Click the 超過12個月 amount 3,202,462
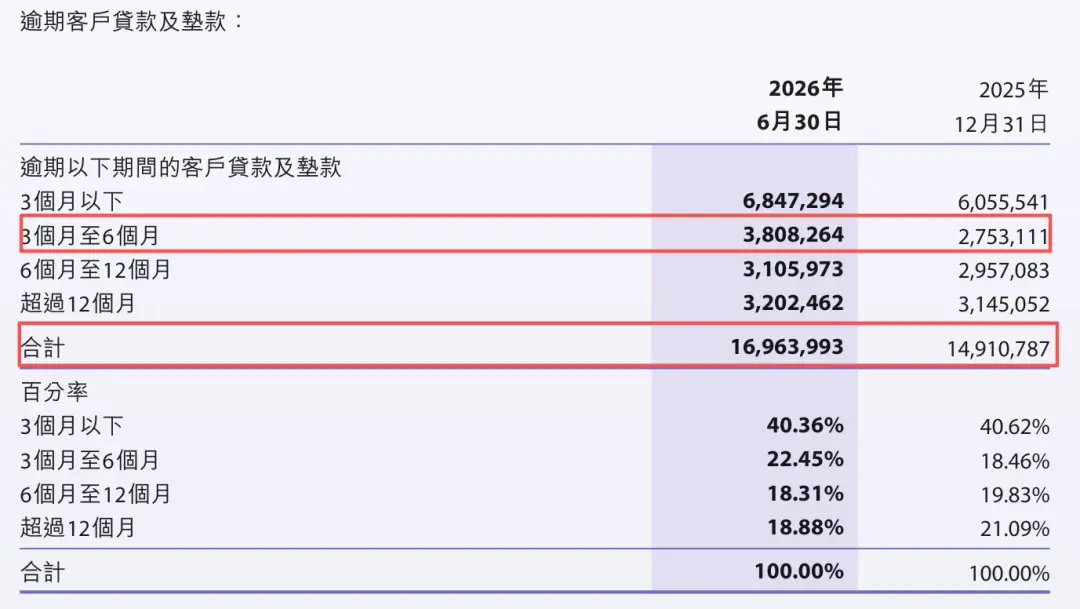The height and width of the screenshot is (609, 1080). (793, 302)
